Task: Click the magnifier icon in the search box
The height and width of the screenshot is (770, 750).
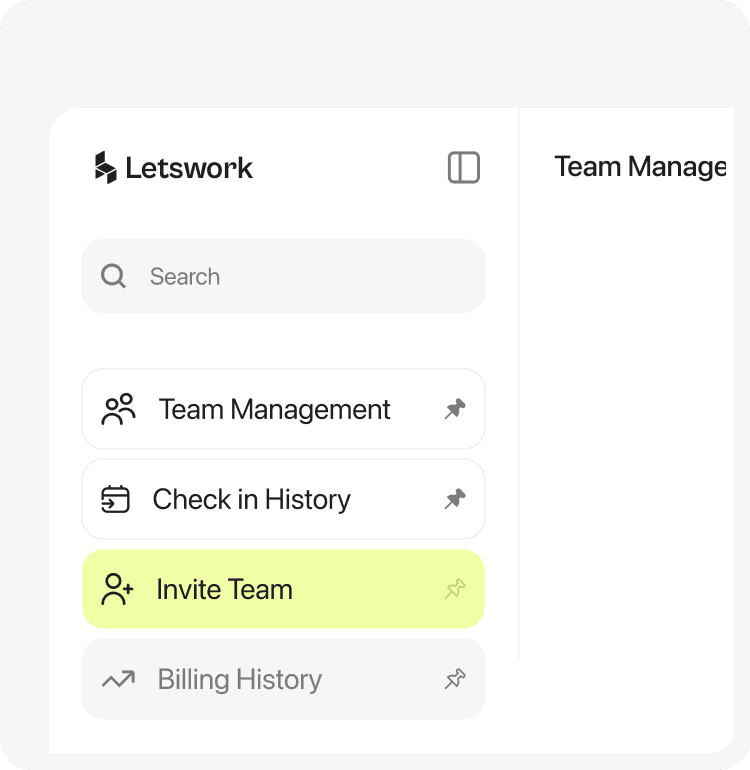Action: (114, 276)
